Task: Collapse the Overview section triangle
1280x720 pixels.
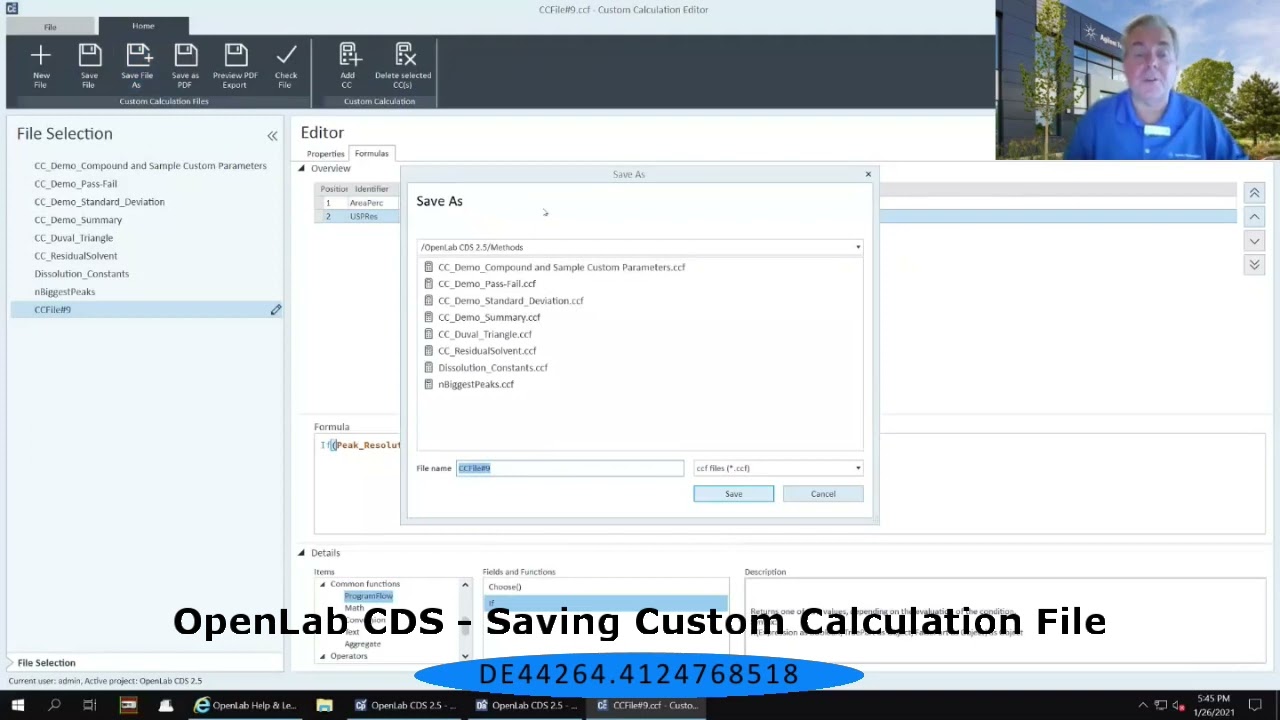Action: pos(301,169)
